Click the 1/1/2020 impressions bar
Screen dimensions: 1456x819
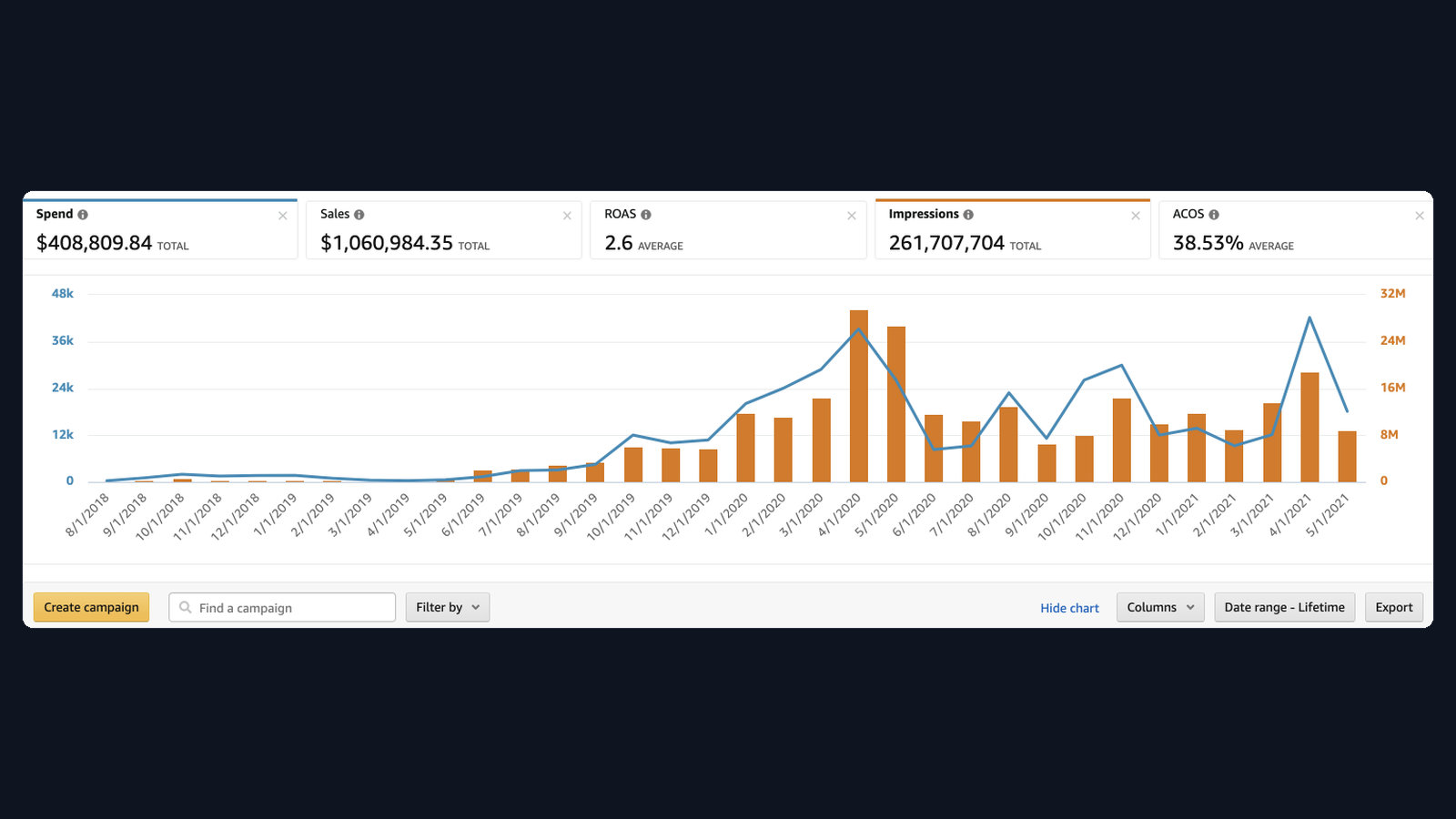746,448
